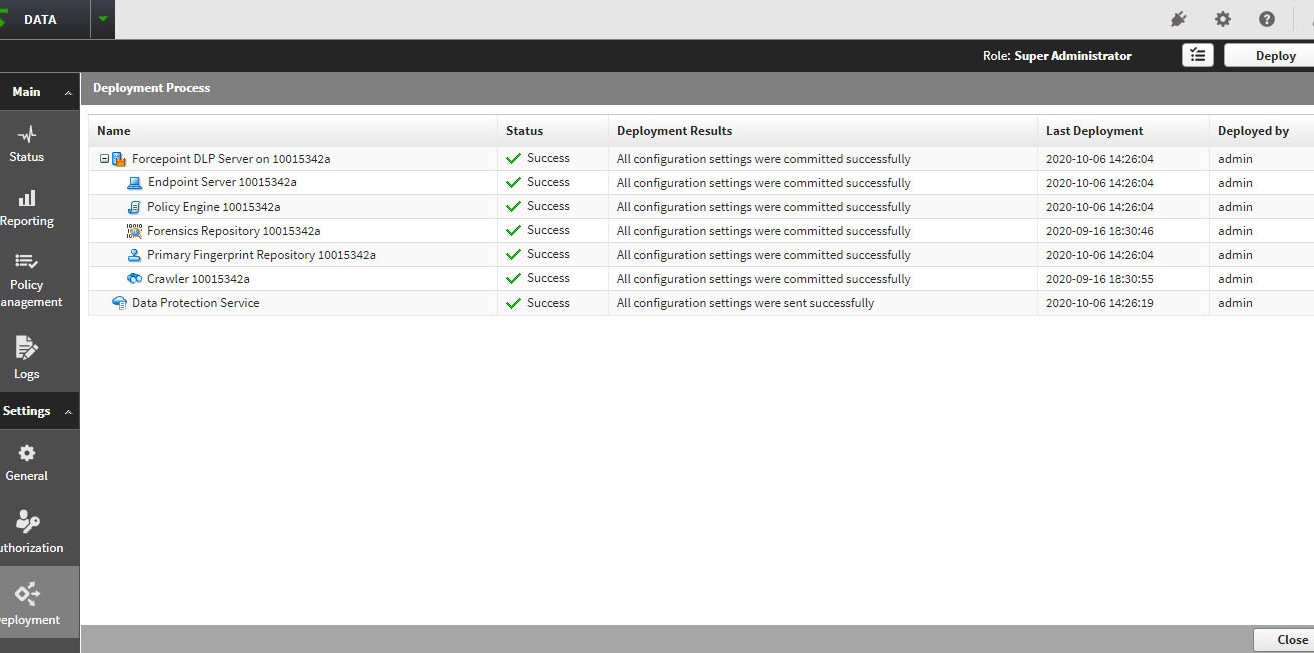Collapse the Settings sidebar section
The height and width of the screenshot is (653, 1314).
click(68, 411)
